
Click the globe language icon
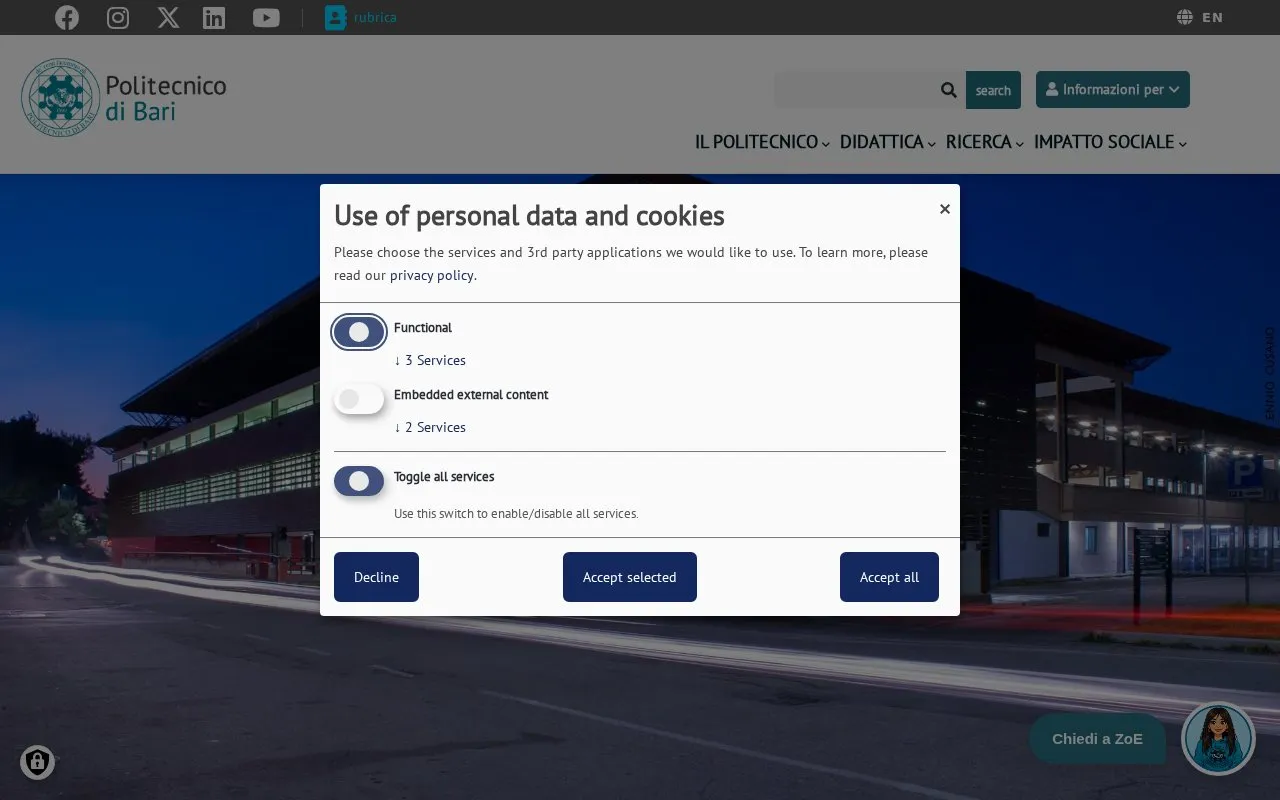pyautogui.click(x=1185, y=17)
